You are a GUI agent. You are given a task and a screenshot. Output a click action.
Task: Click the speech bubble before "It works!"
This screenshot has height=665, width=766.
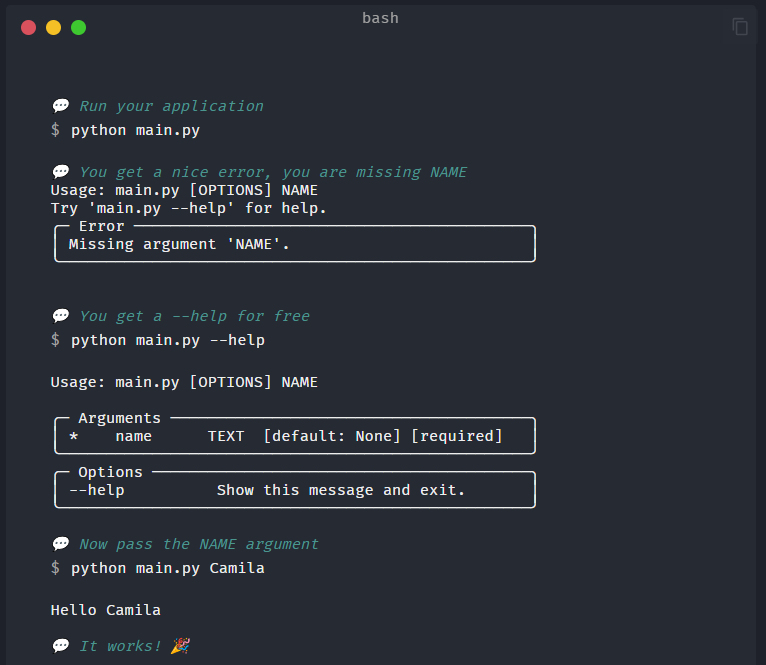(61, 646)
